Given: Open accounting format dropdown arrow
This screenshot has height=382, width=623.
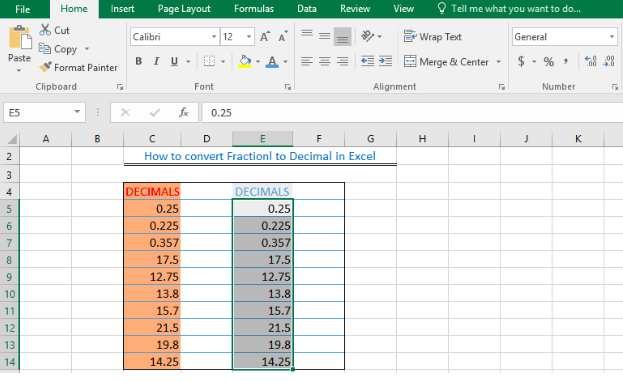Looking at the screenshot, I should tap(534, 62).
